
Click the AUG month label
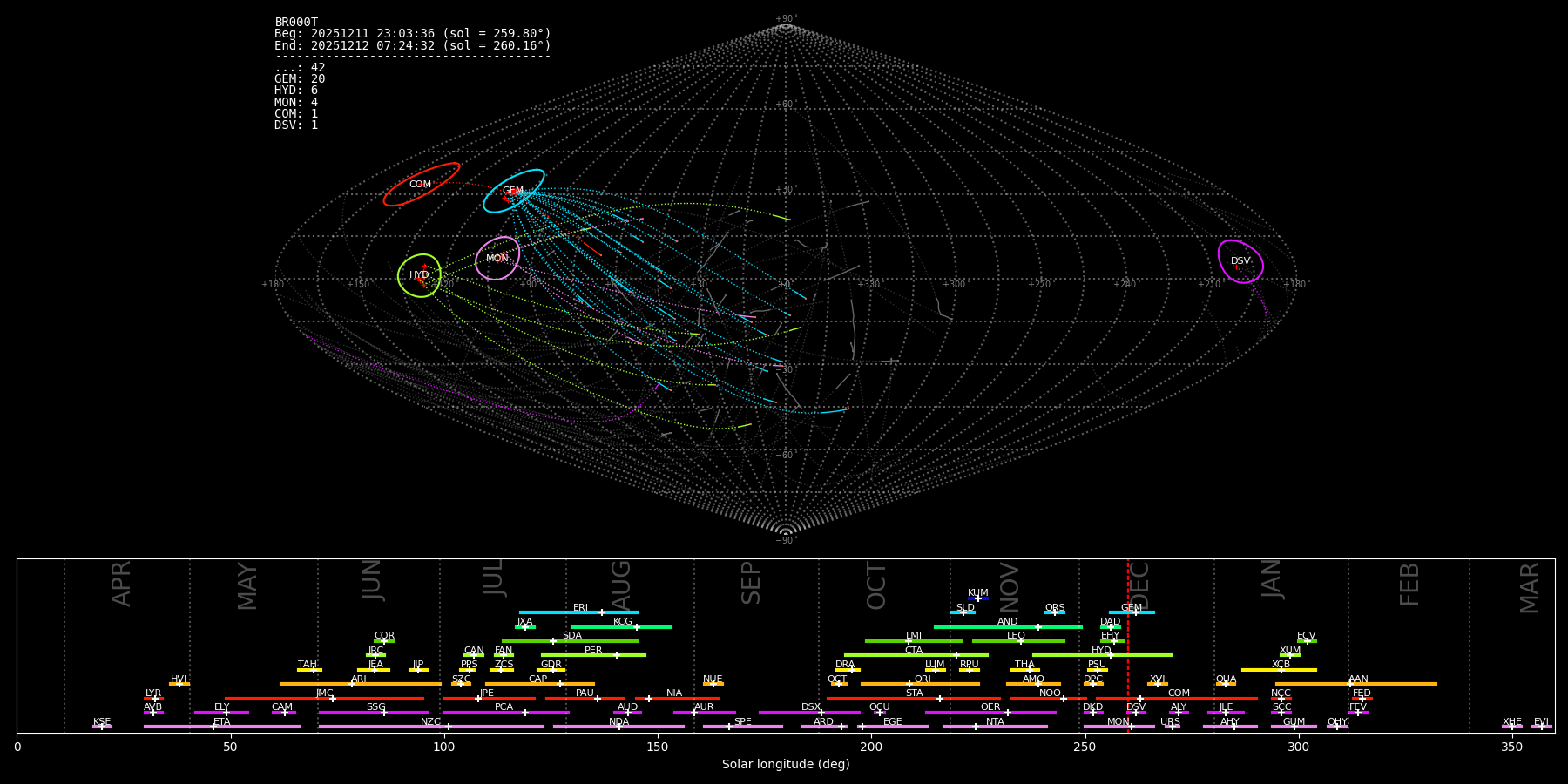(621, 585)
